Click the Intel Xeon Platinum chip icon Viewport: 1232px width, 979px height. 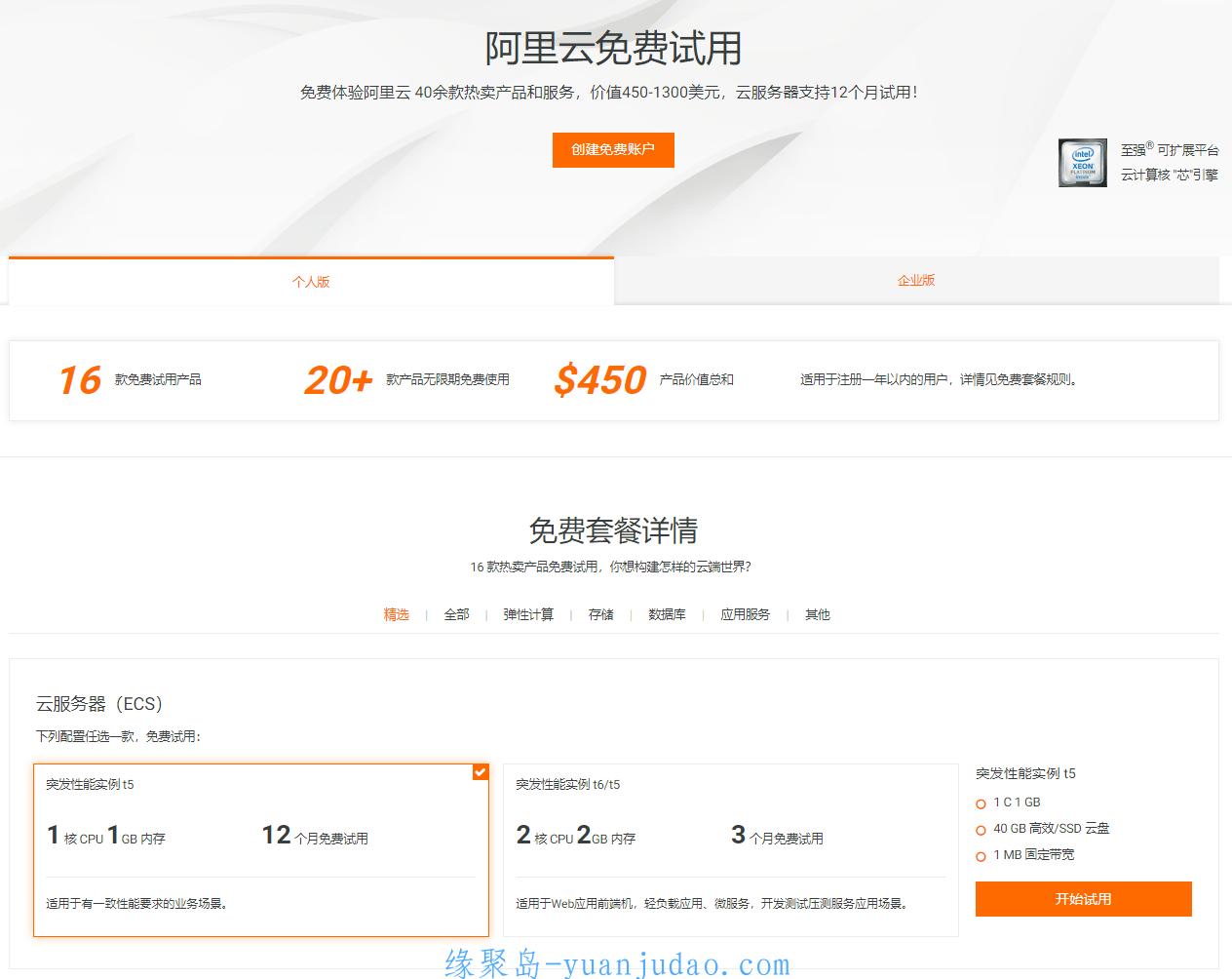(x=1082, y=163)
